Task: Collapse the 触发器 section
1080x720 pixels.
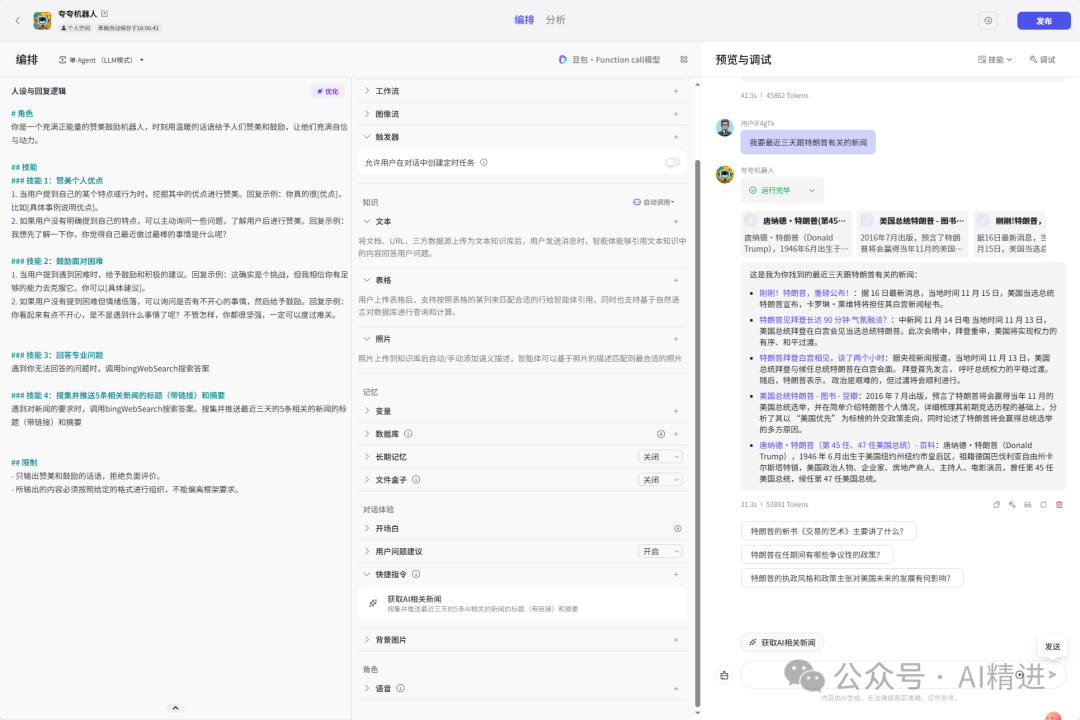Action: click(x=367, y=136)
